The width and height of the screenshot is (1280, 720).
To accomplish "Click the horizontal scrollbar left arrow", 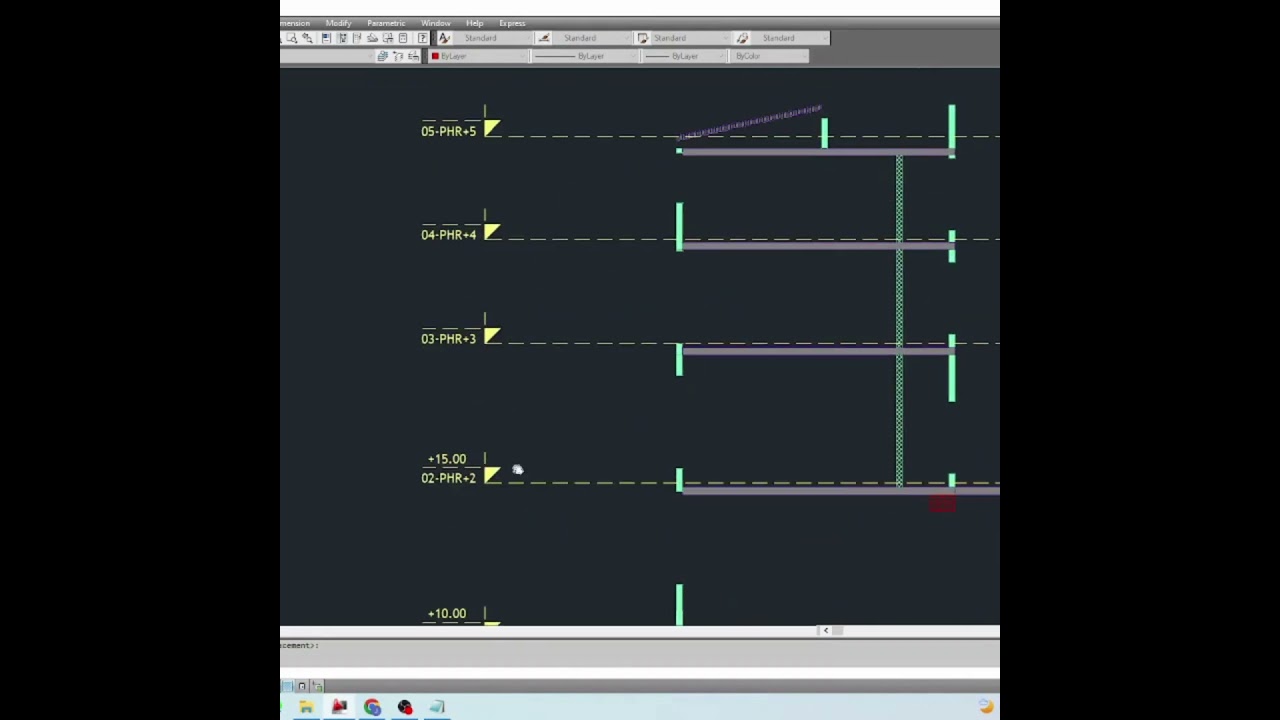I will (825, 630).
